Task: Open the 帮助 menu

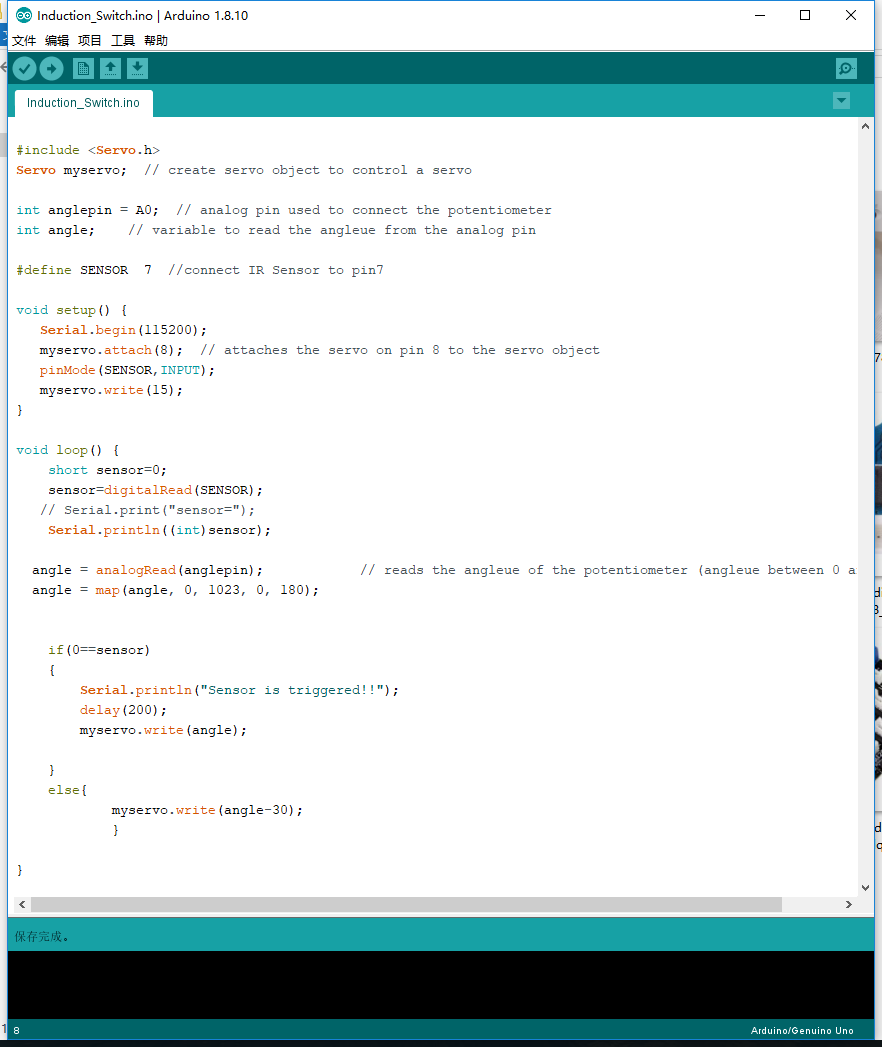Action: [155, 40]
